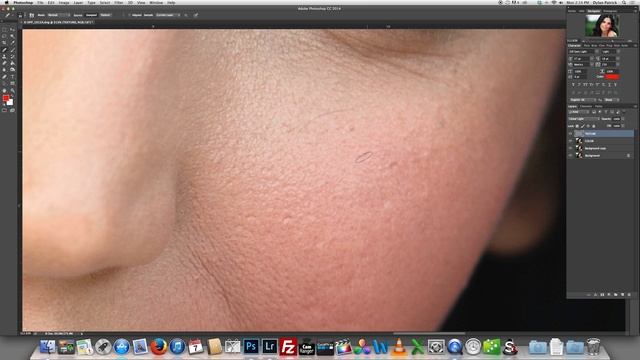Select the Eyedropper tool
640x360 pixels.
point(13,42)
